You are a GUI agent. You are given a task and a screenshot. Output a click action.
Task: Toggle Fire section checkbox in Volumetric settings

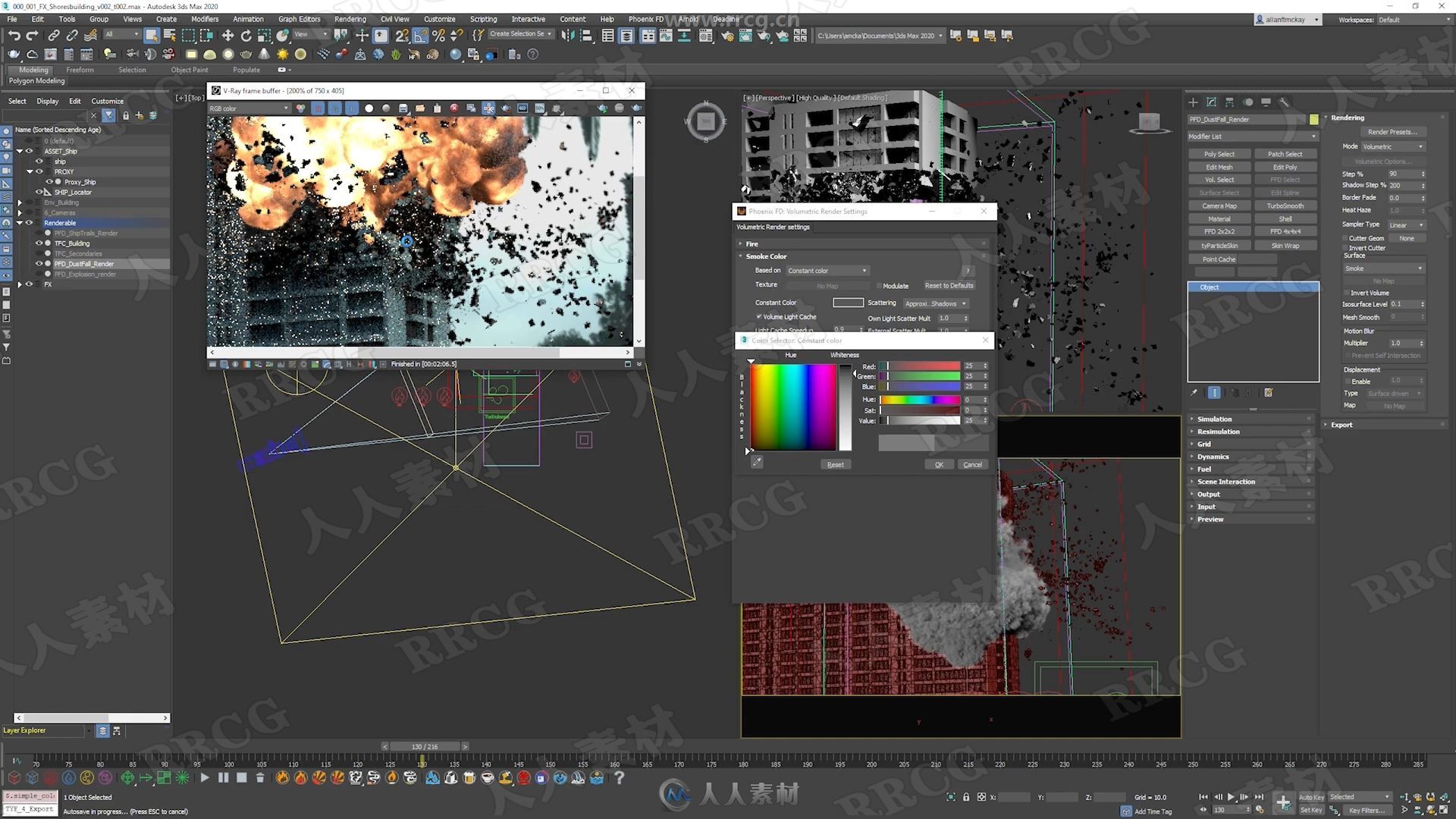pos(983,243)
